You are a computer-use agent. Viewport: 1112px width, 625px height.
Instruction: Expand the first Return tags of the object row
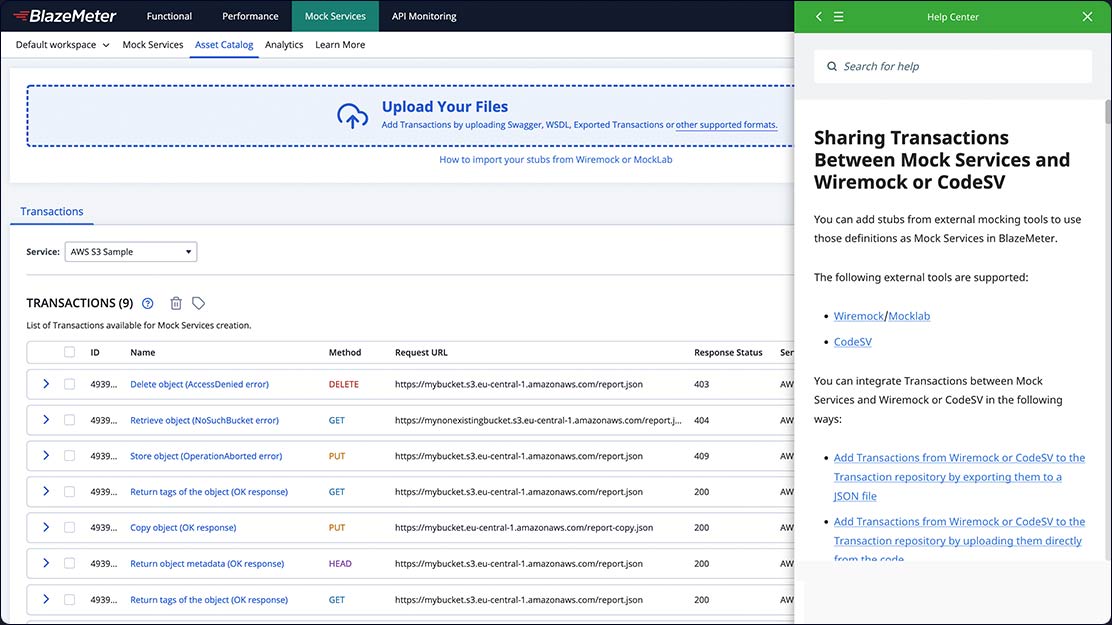(46, 491)
